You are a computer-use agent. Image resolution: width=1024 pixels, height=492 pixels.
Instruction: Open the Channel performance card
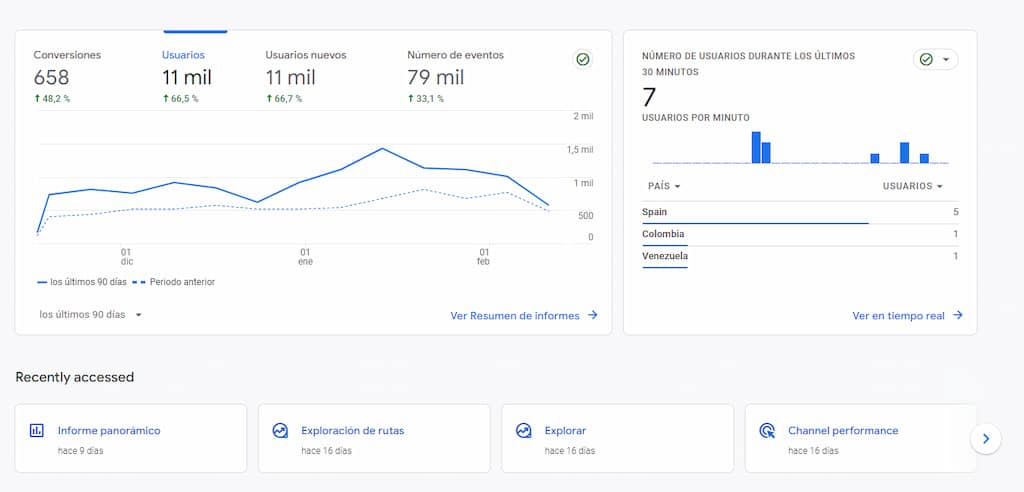(861, 438)
